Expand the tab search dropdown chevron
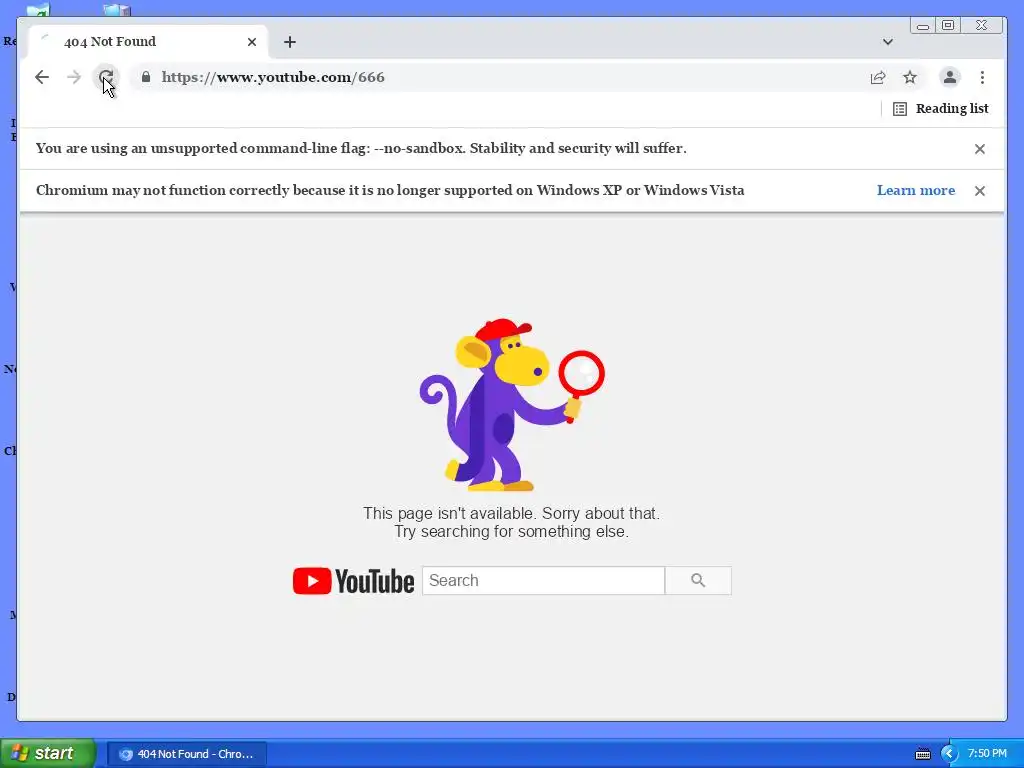Screen dimensions: 1024x768 [x=888, y=42]
